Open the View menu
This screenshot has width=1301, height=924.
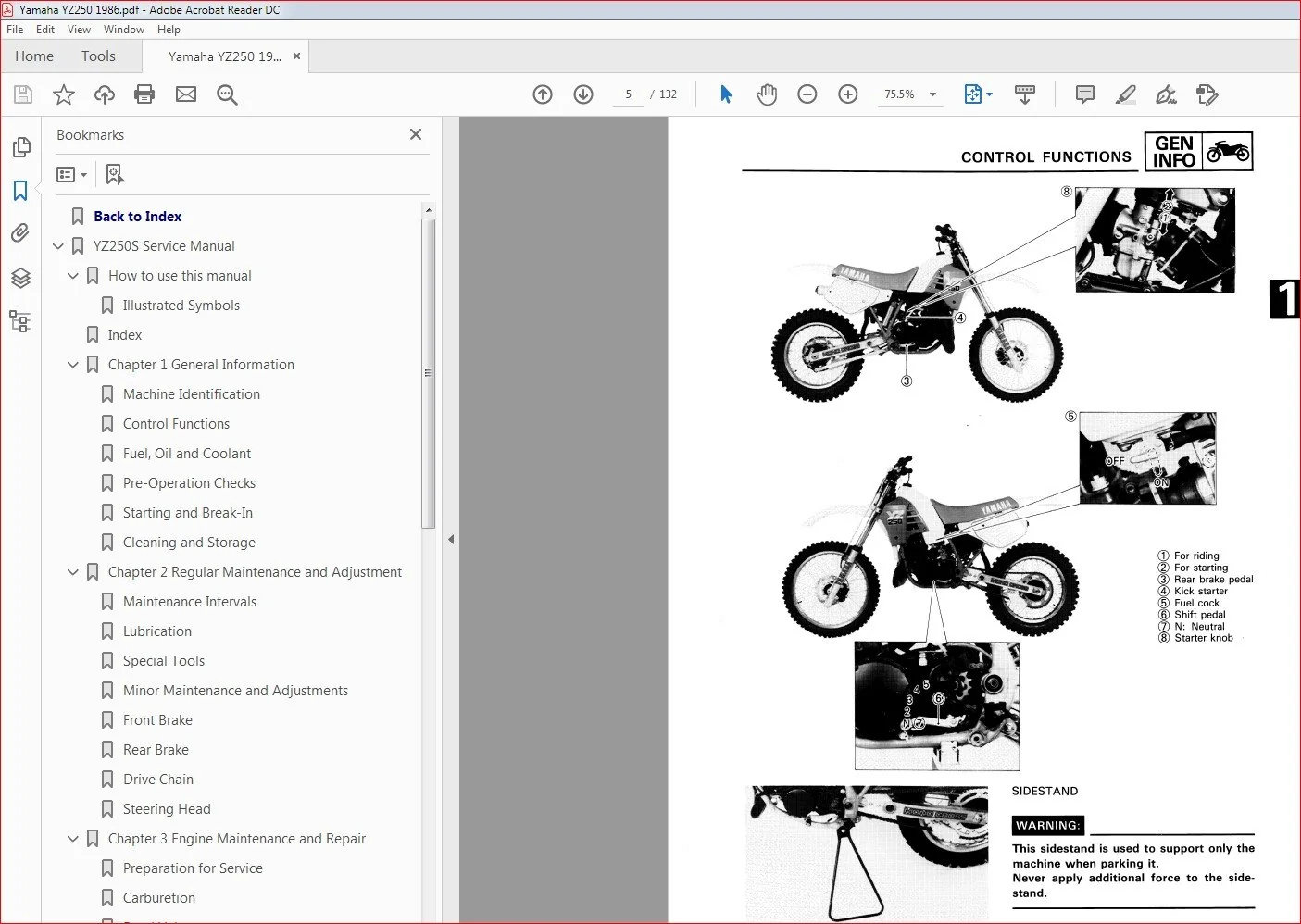(x=80, y=30)
